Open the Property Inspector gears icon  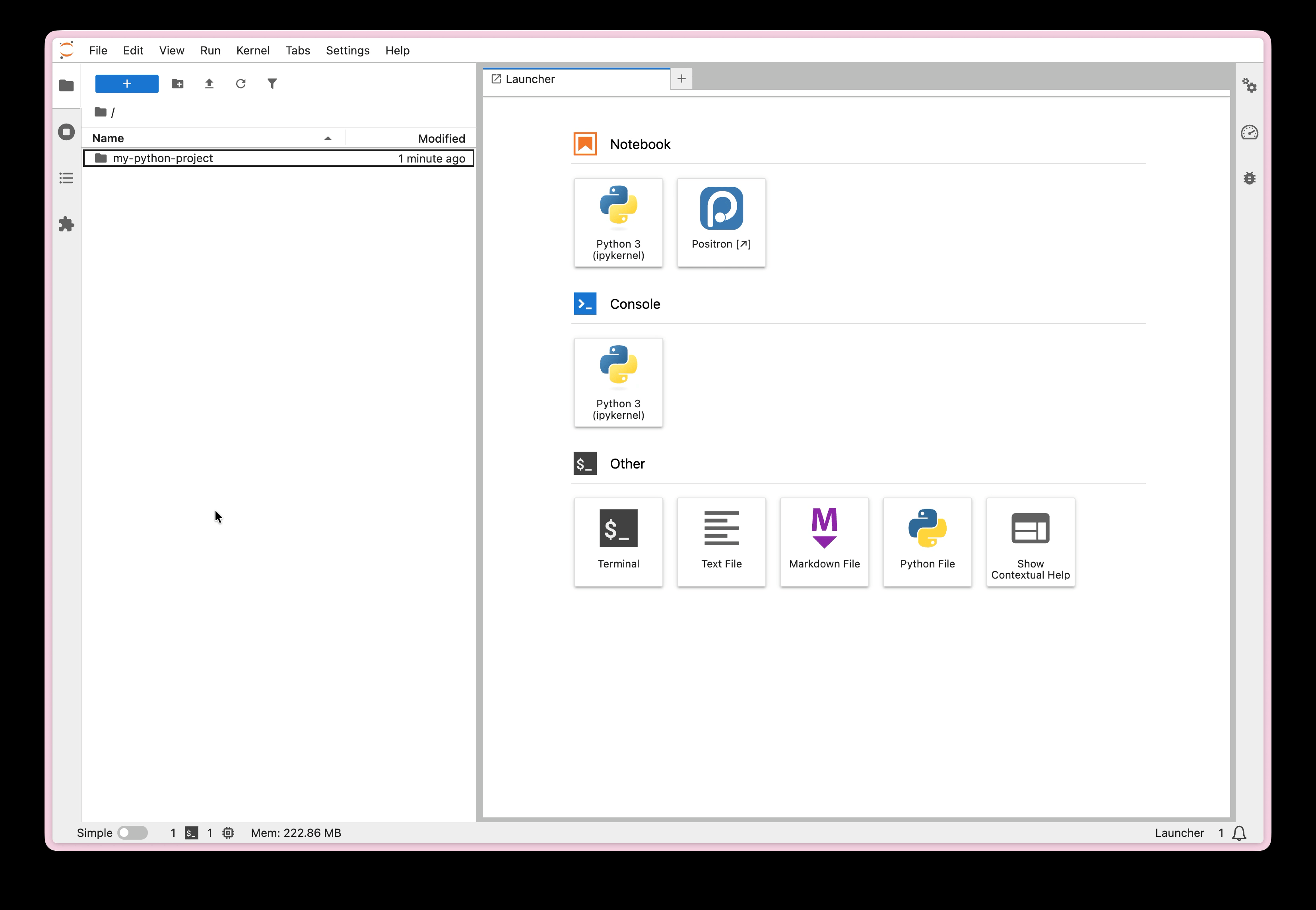tap(1249, 85)
